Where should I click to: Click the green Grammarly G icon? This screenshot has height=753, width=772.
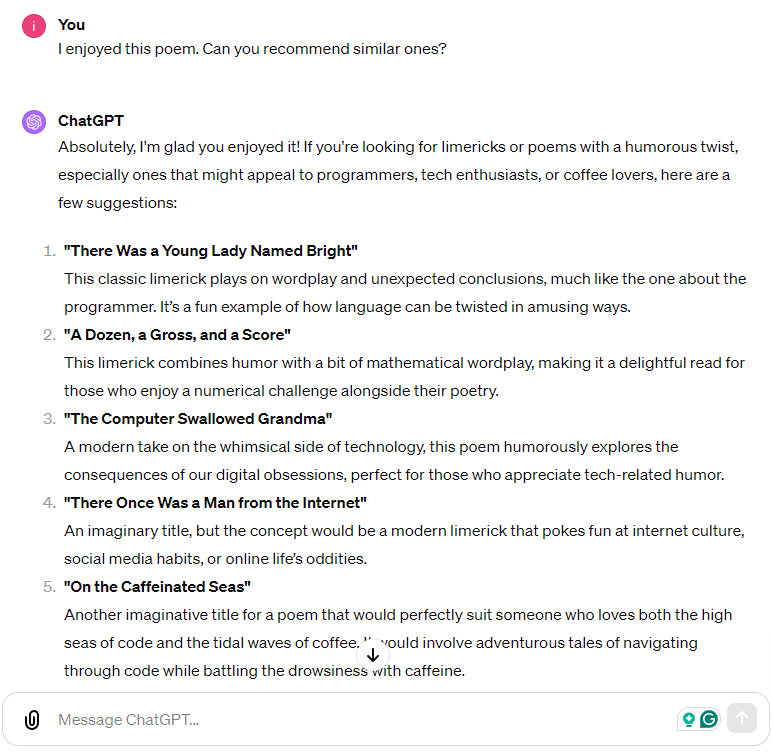click(x=709, y=719)
